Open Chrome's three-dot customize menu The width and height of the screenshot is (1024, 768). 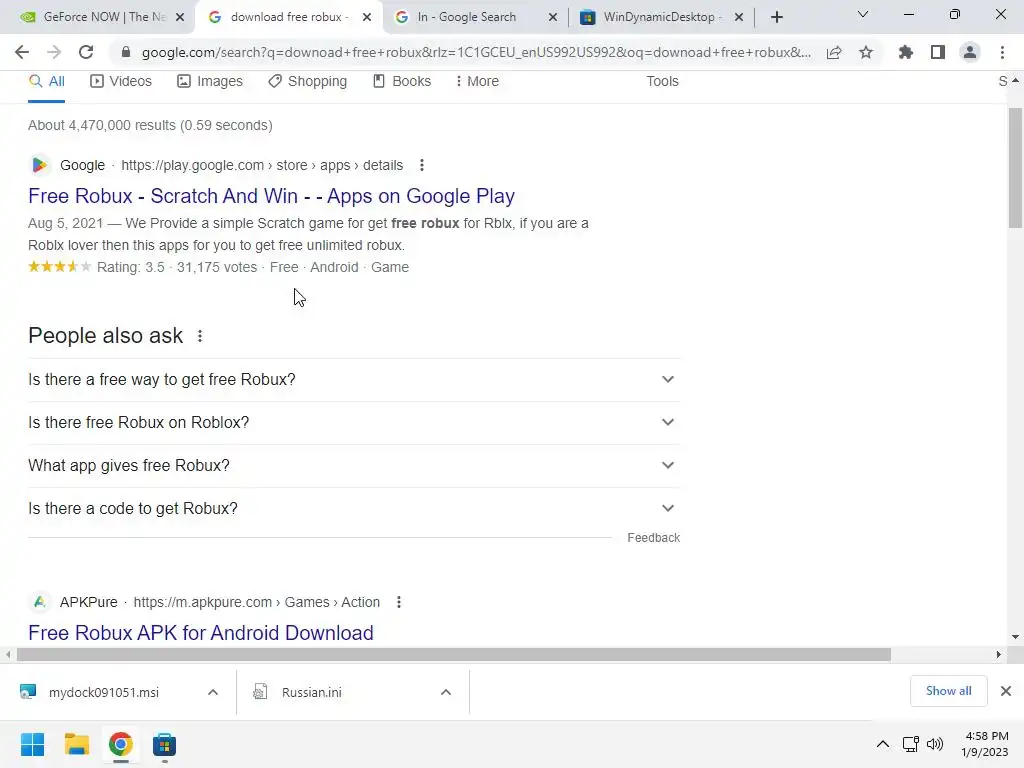1002,52
